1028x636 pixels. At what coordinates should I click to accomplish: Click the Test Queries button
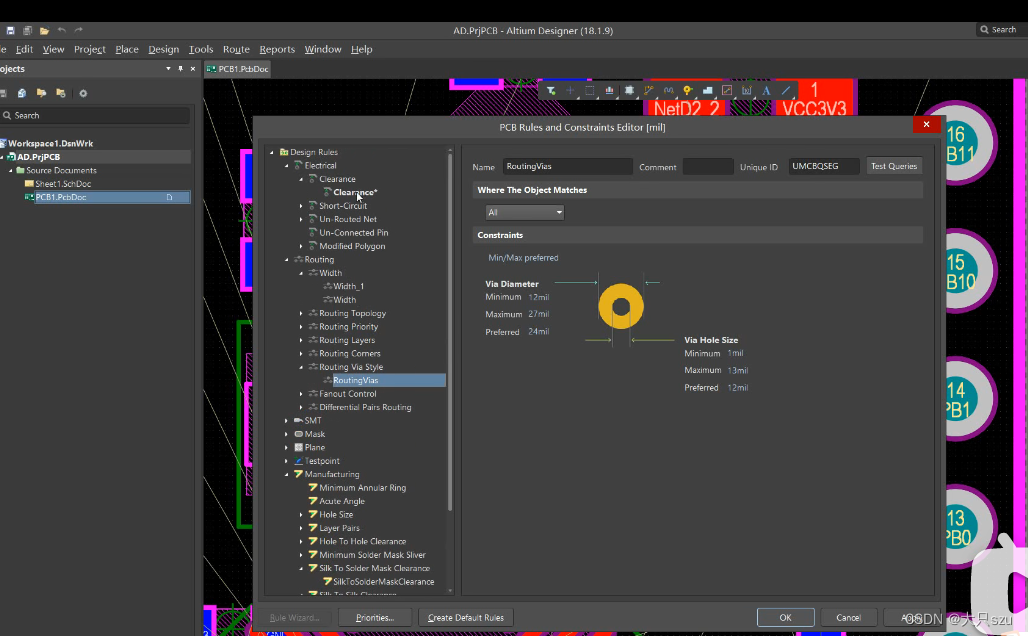coord(894,166)
